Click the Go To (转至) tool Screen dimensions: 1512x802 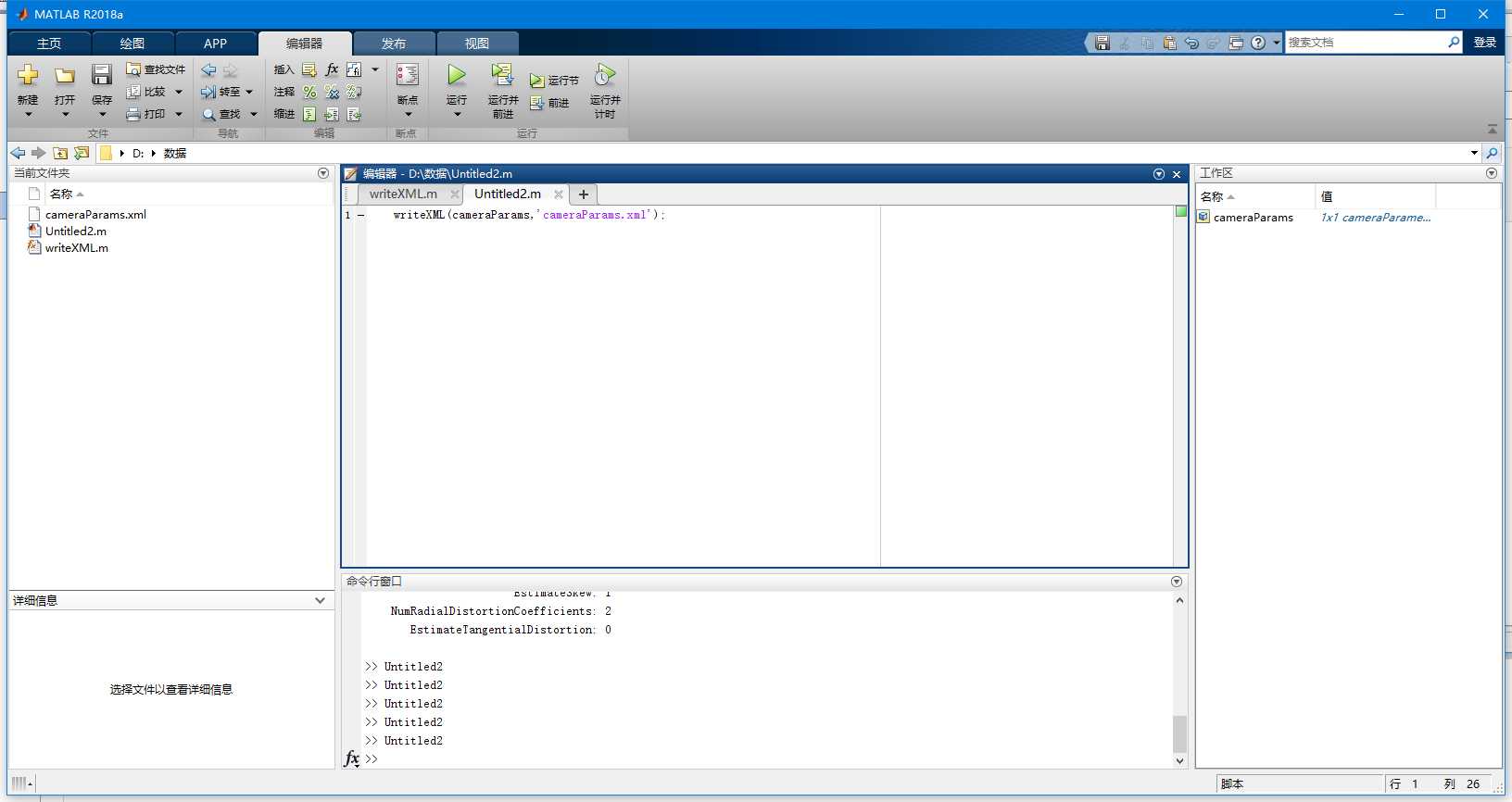click(x=220, y=92)
